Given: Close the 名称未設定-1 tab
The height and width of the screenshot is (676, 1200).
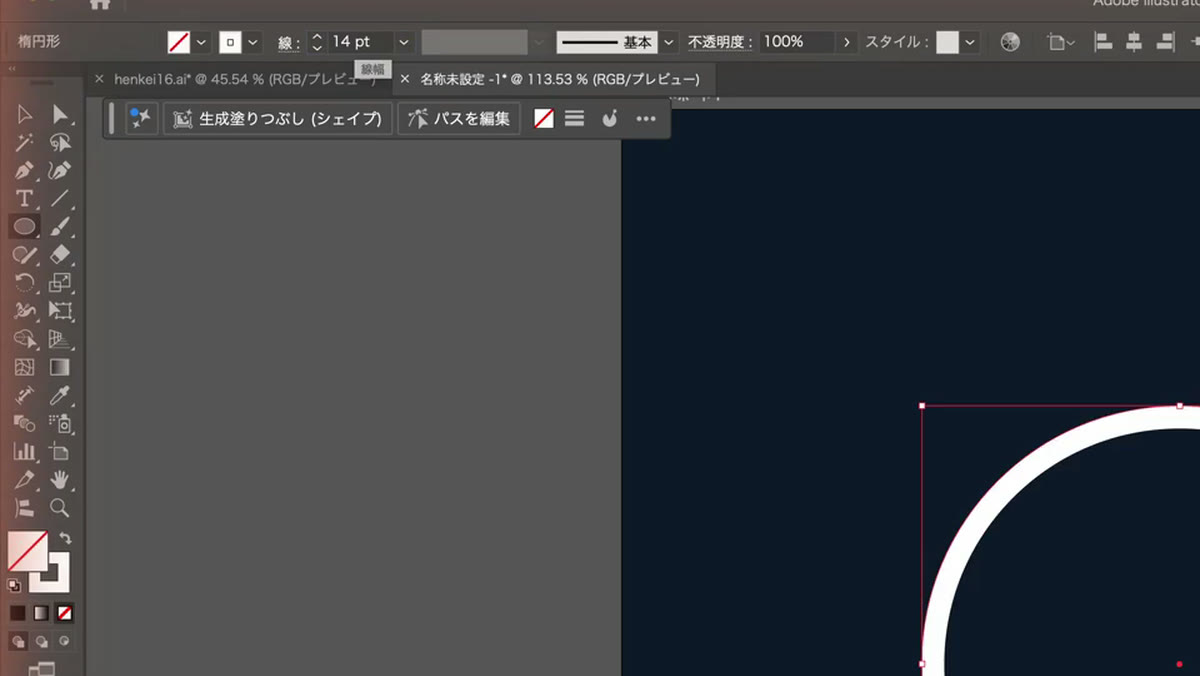Looking at the screenshot, I should point(405,79).
